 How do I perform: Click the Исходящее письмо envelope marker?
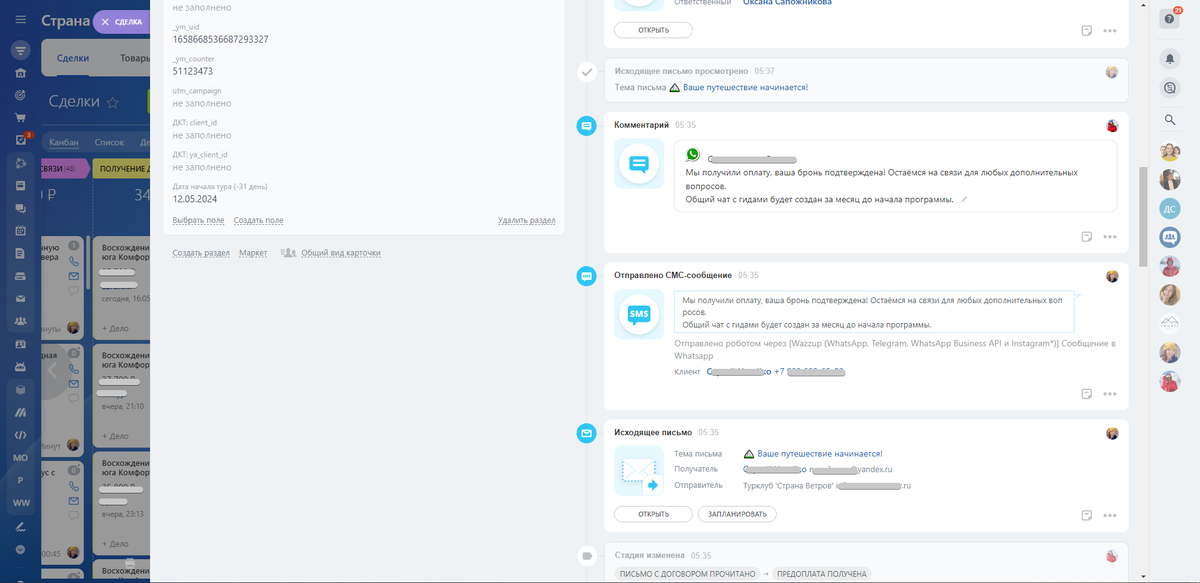tap(587, 433)
